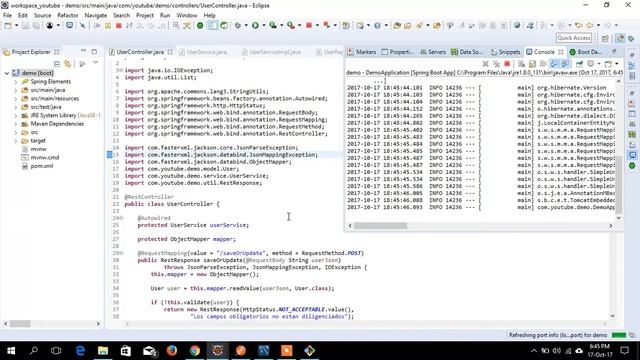The height and width of the screenshot is (360, 640).
Task: Click the Resume debug icon in the toolbar
Action: tap(97, 25)
